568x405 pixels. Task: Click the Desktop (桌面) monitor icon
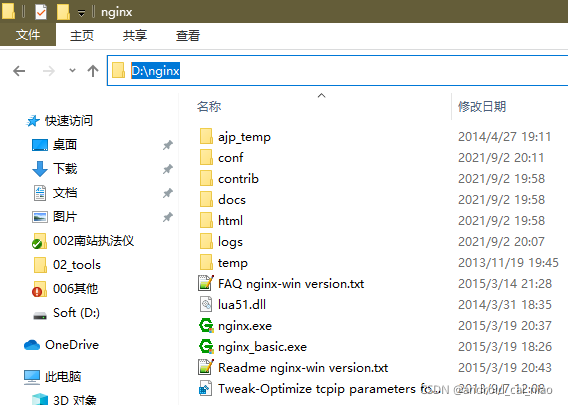[x=40, y=145]
